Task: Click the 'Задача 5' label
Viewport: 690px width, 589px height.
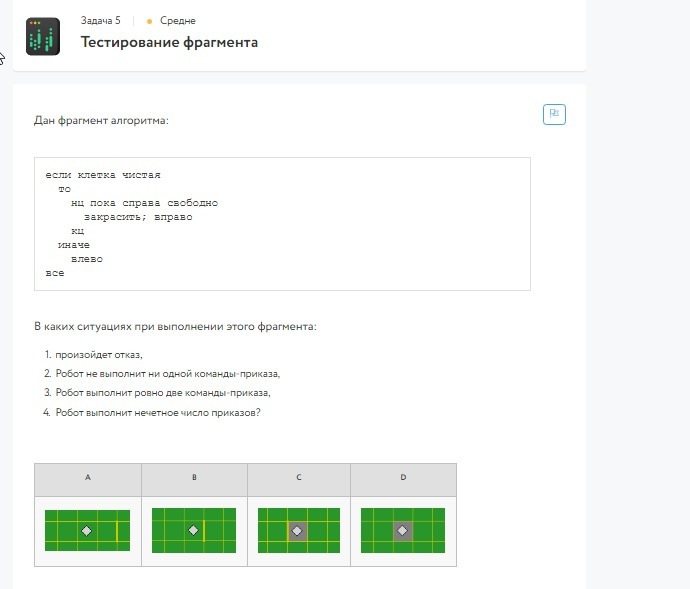Action: point(100,21)
